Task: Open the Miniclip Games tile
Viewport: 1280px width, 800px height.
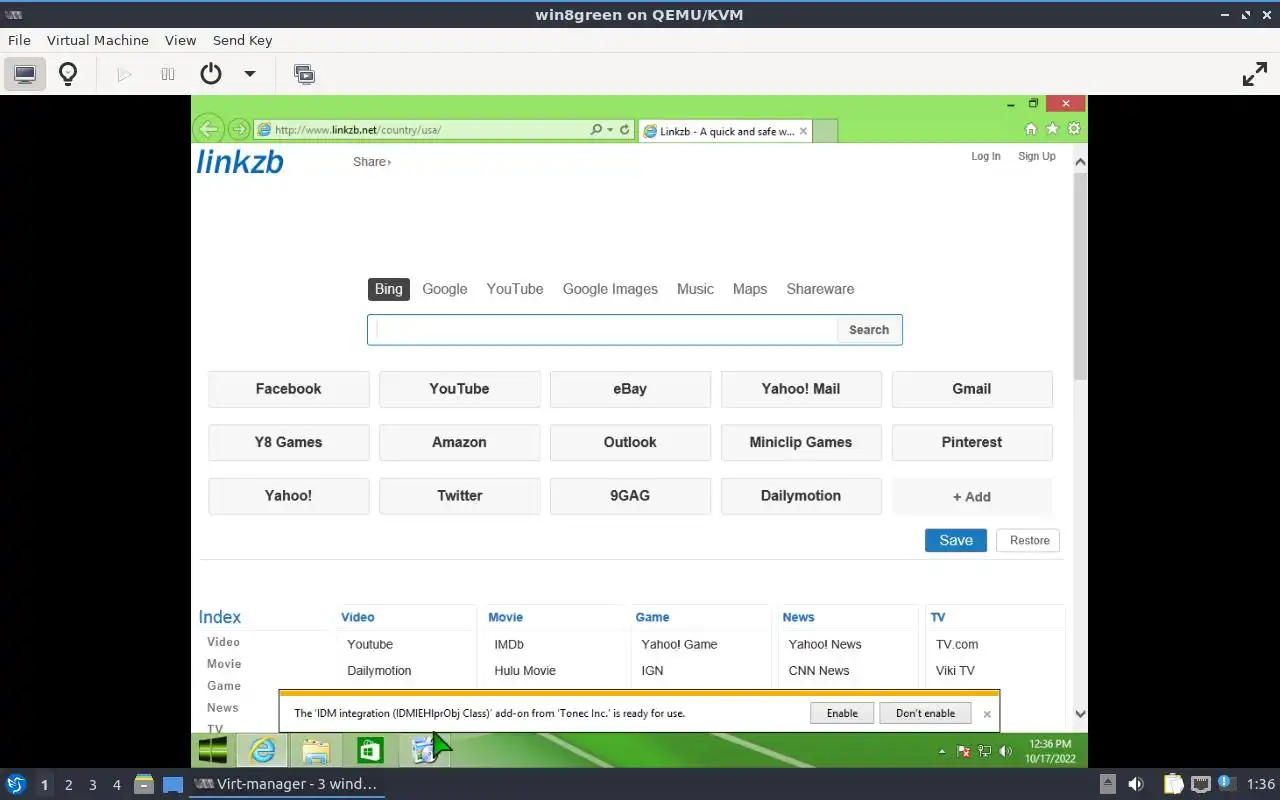Action: coord(801,442)
